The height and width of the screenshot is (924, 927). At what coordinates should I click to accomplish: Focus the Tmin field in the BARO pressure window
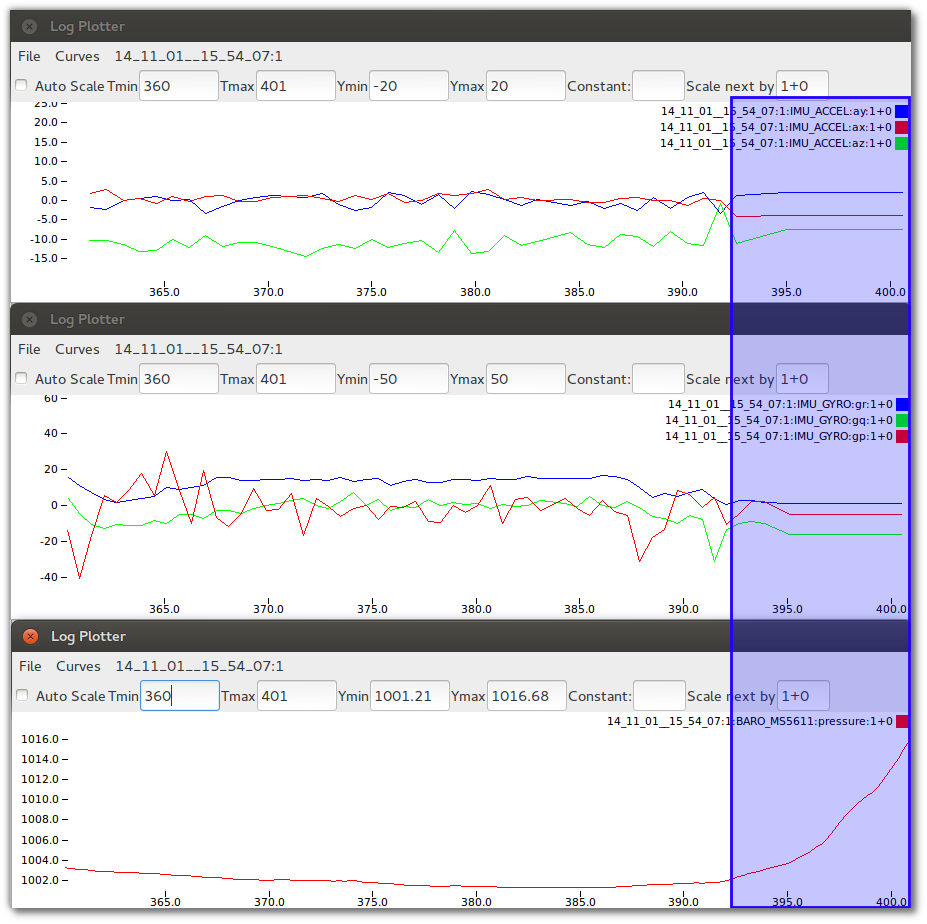(x=180, y=696)
